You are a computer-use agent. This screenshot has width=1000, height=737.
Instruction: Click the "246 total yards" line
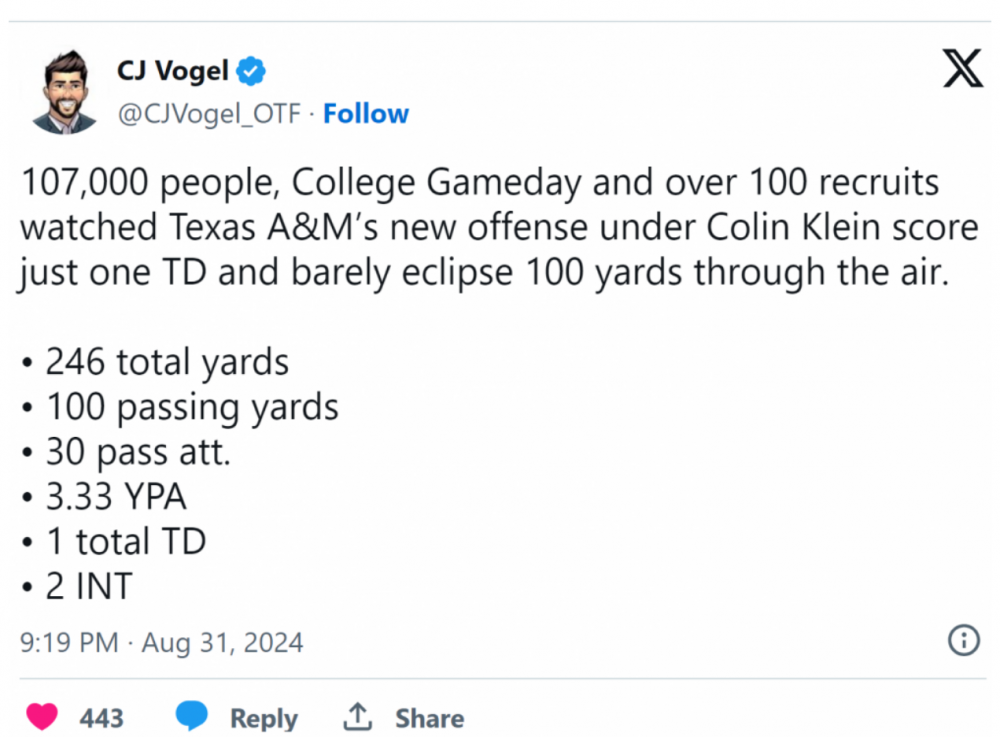click(166, 362)
